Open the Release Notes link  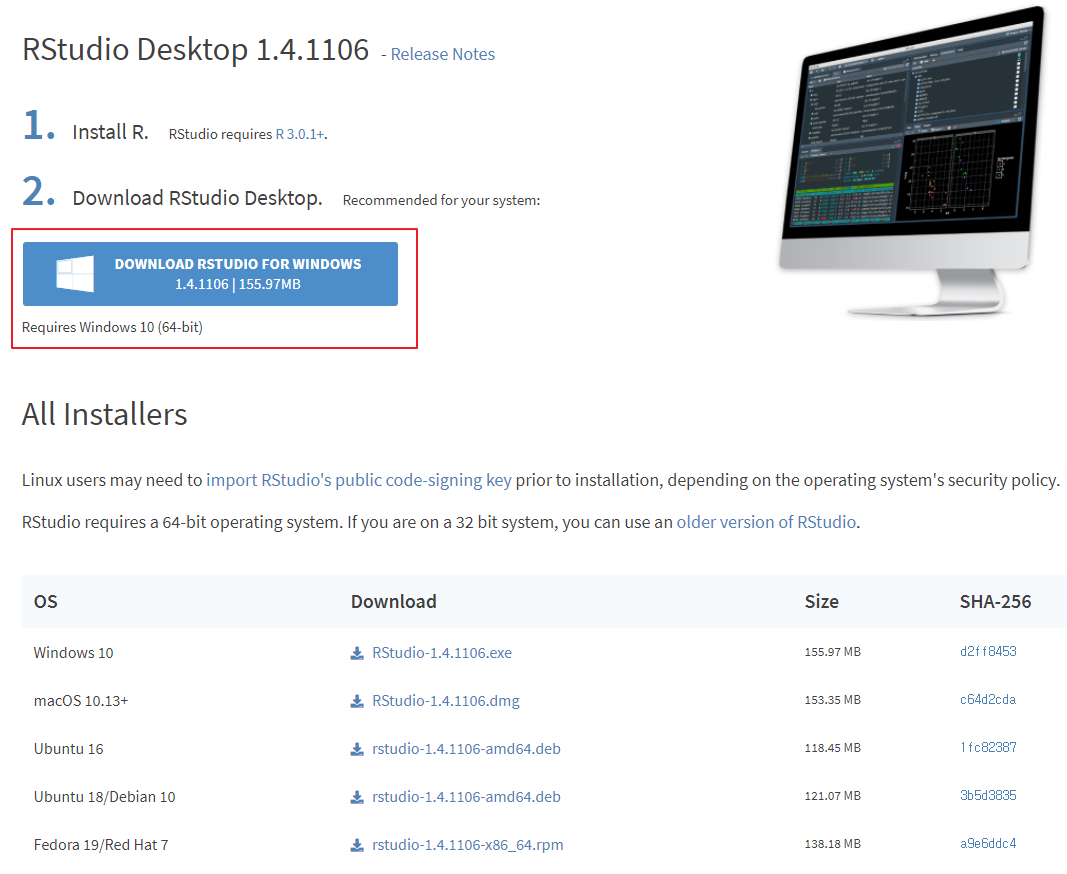tap(442, 54)
